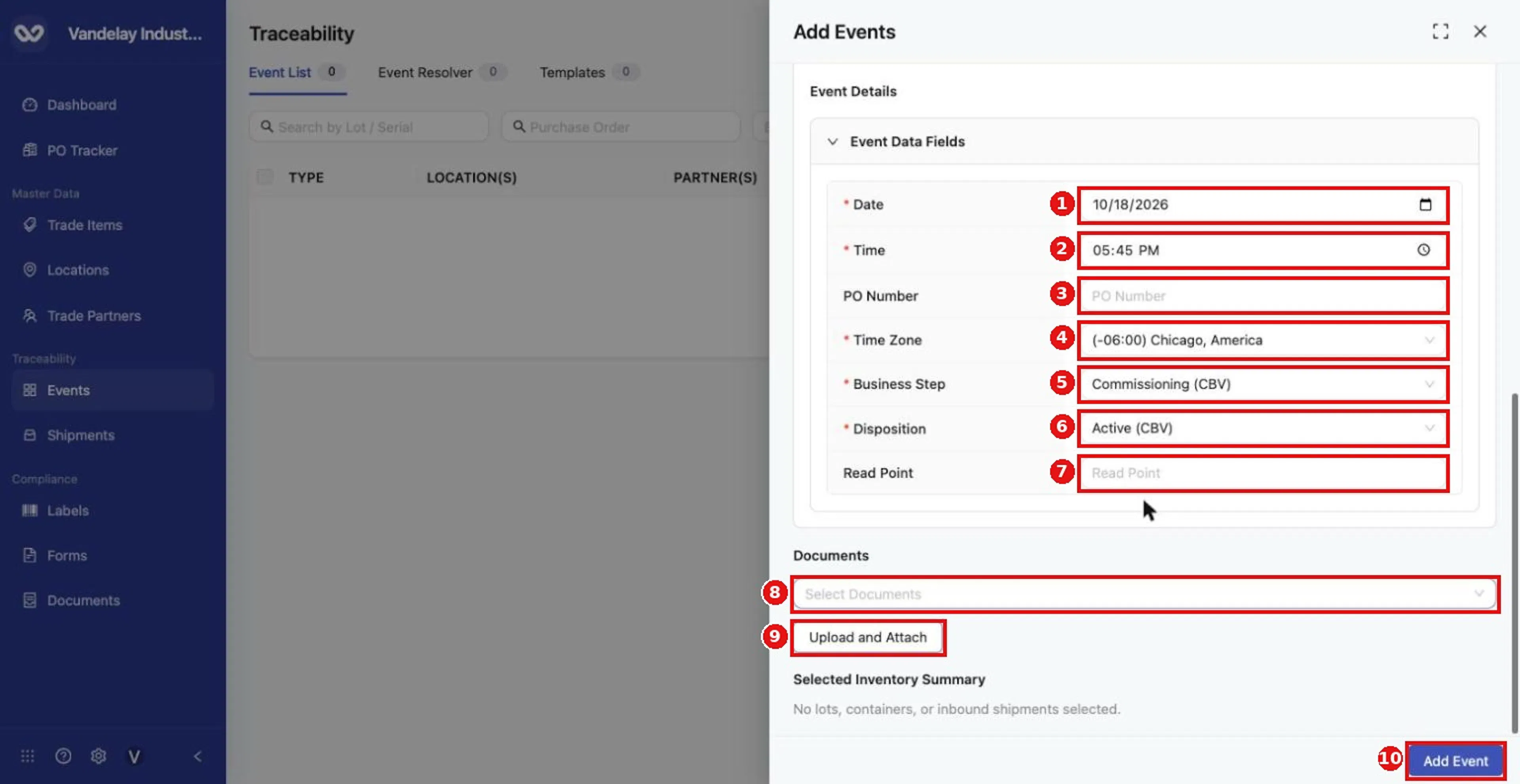Open the V user avatar menu
Screen dimensions: 1520x784
134,756
